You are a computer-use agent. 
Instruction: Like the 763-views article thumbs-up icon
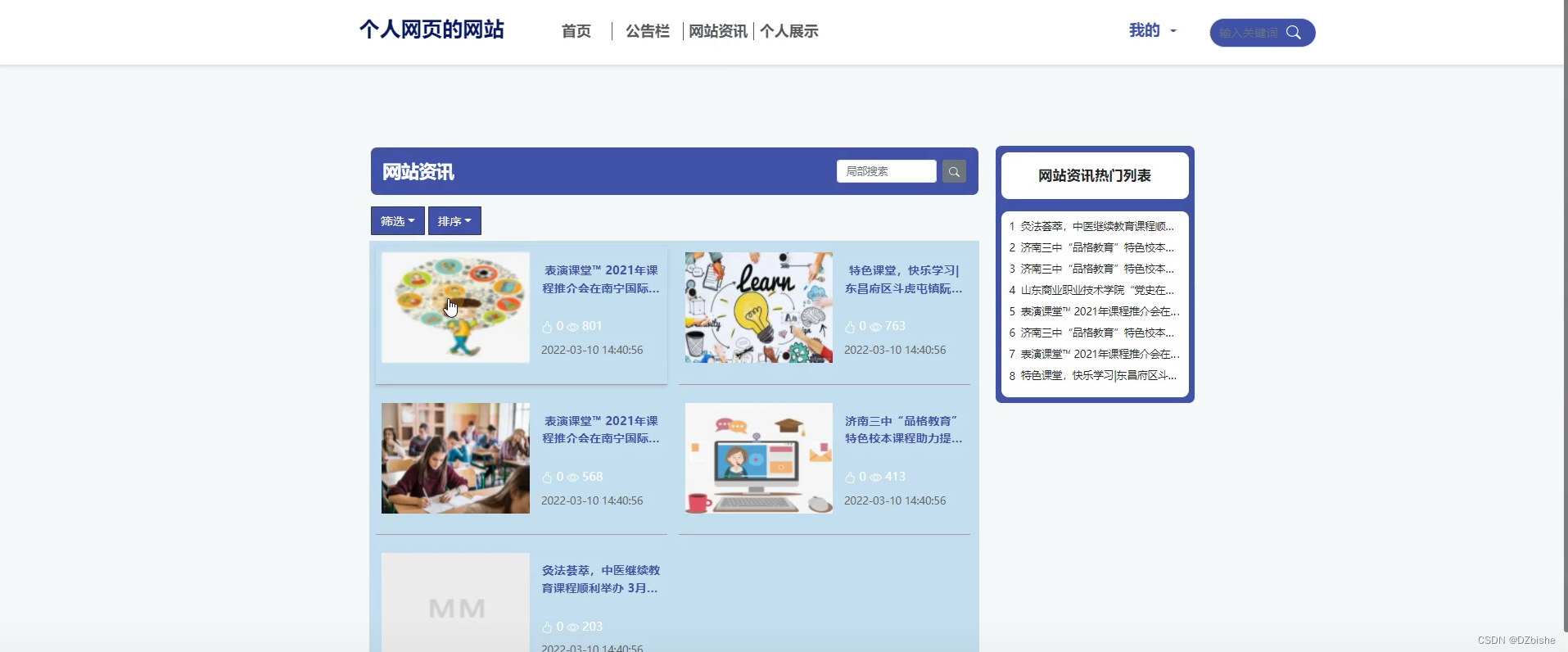tap(850, 327)
